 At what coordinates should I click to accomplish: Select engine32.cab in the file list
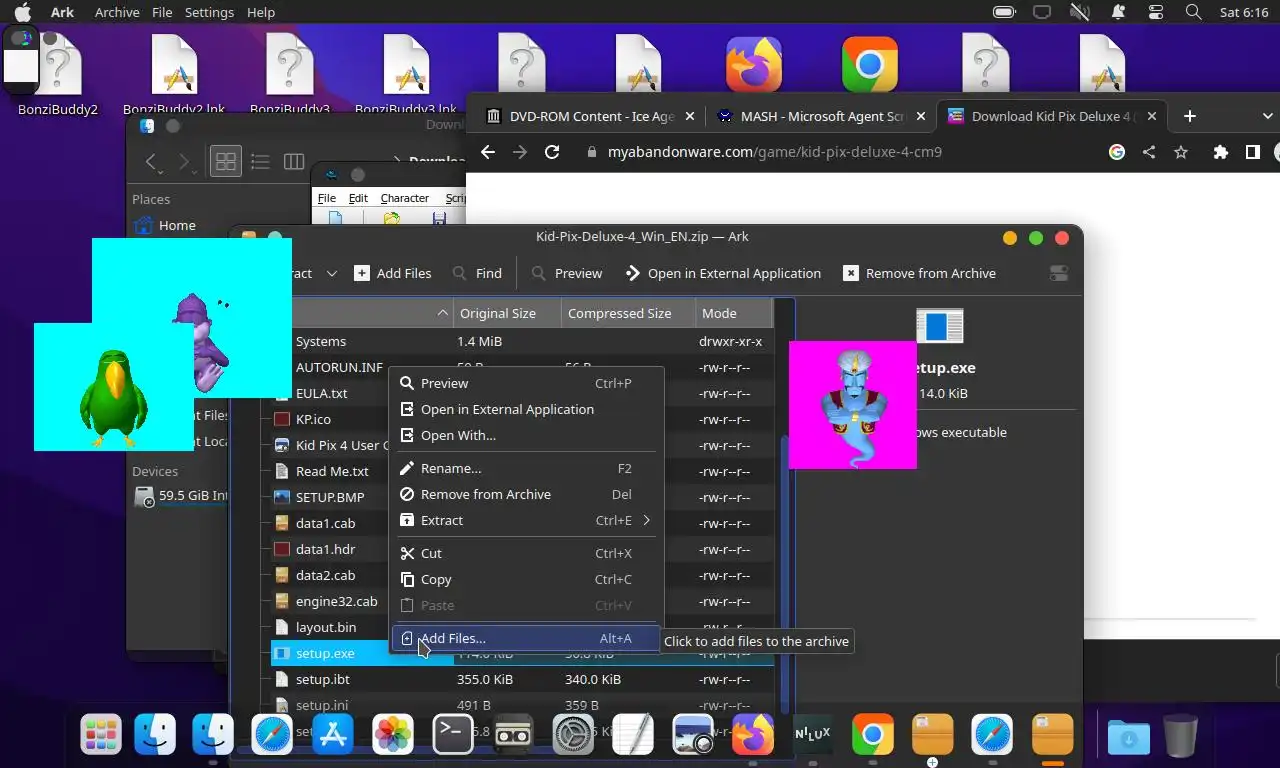click(x=336, y=601)
